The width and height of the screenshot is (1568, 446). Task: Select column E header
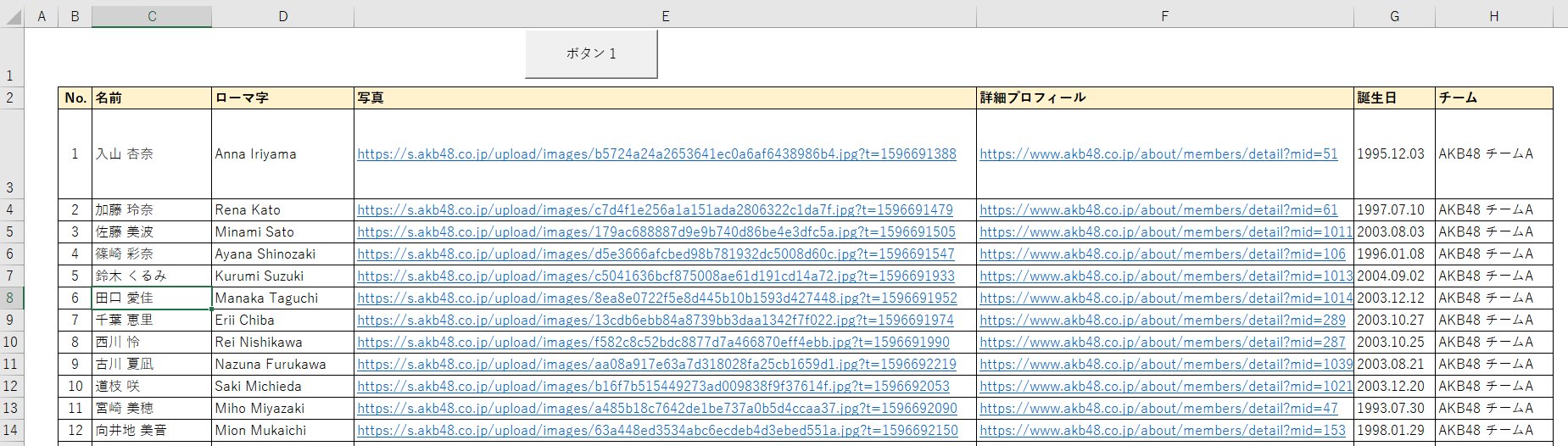(x=665, y=16)
